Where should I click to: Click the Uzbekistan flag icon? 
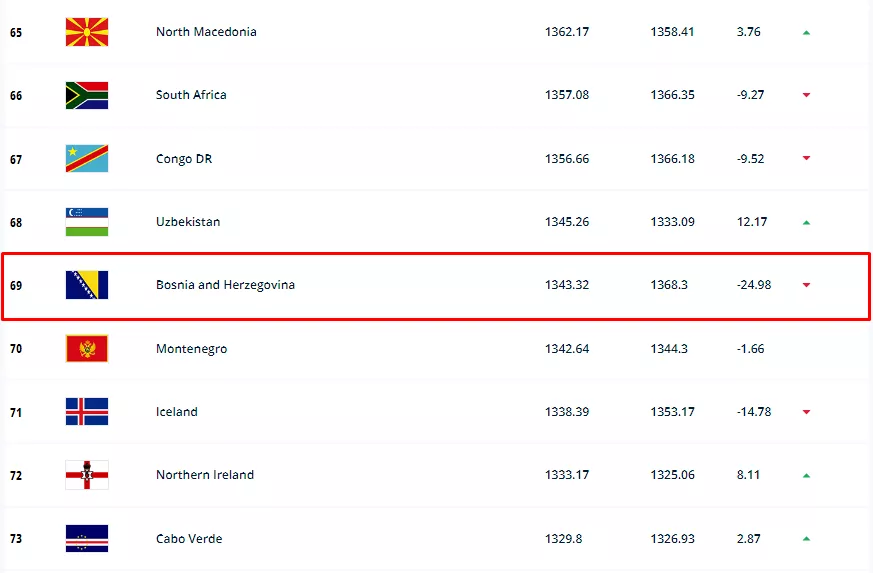tap(87, 222)
